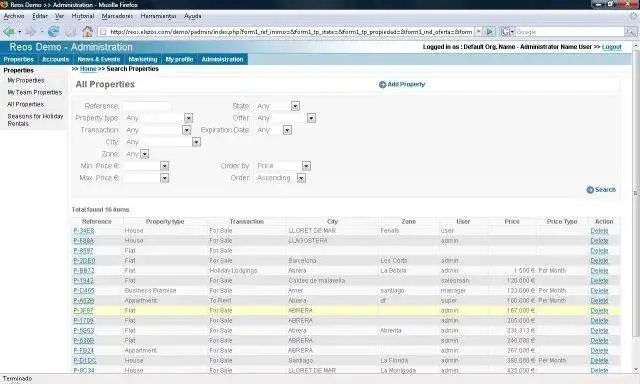Open property reference P-34E8
The height and width of the screenshot is (384, 640).
coord(84,231)
